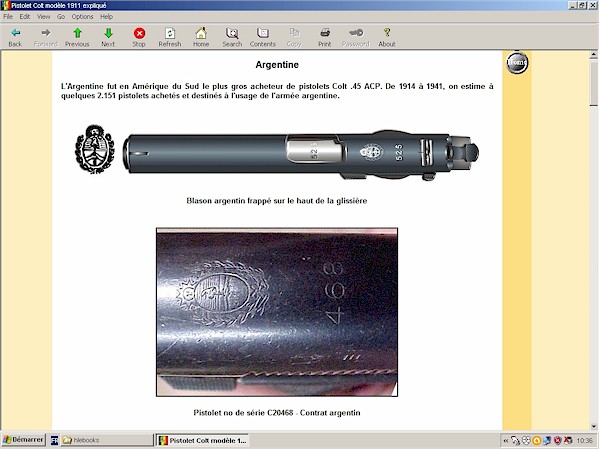Click the orange tray icon

tap(536, 441)
